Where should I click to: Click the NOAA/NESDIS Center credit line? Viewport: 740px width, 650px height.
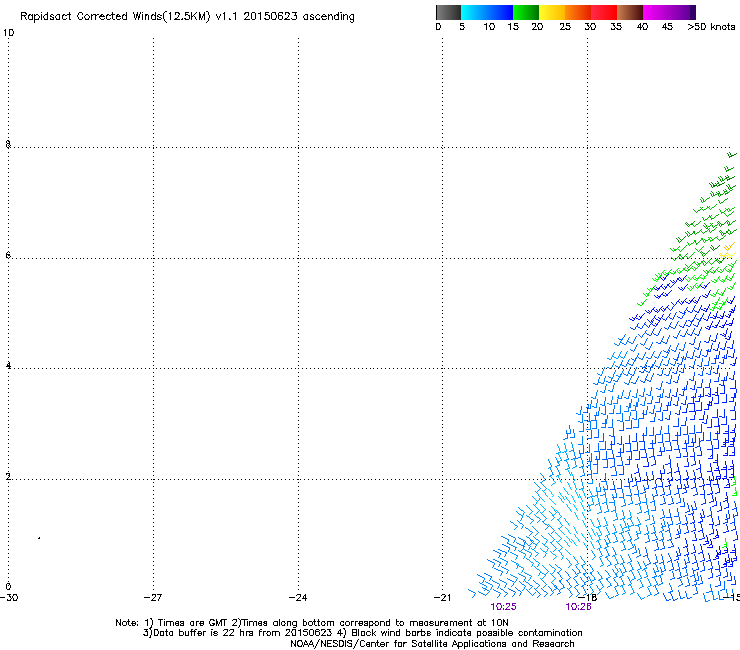tap(432, 644)
